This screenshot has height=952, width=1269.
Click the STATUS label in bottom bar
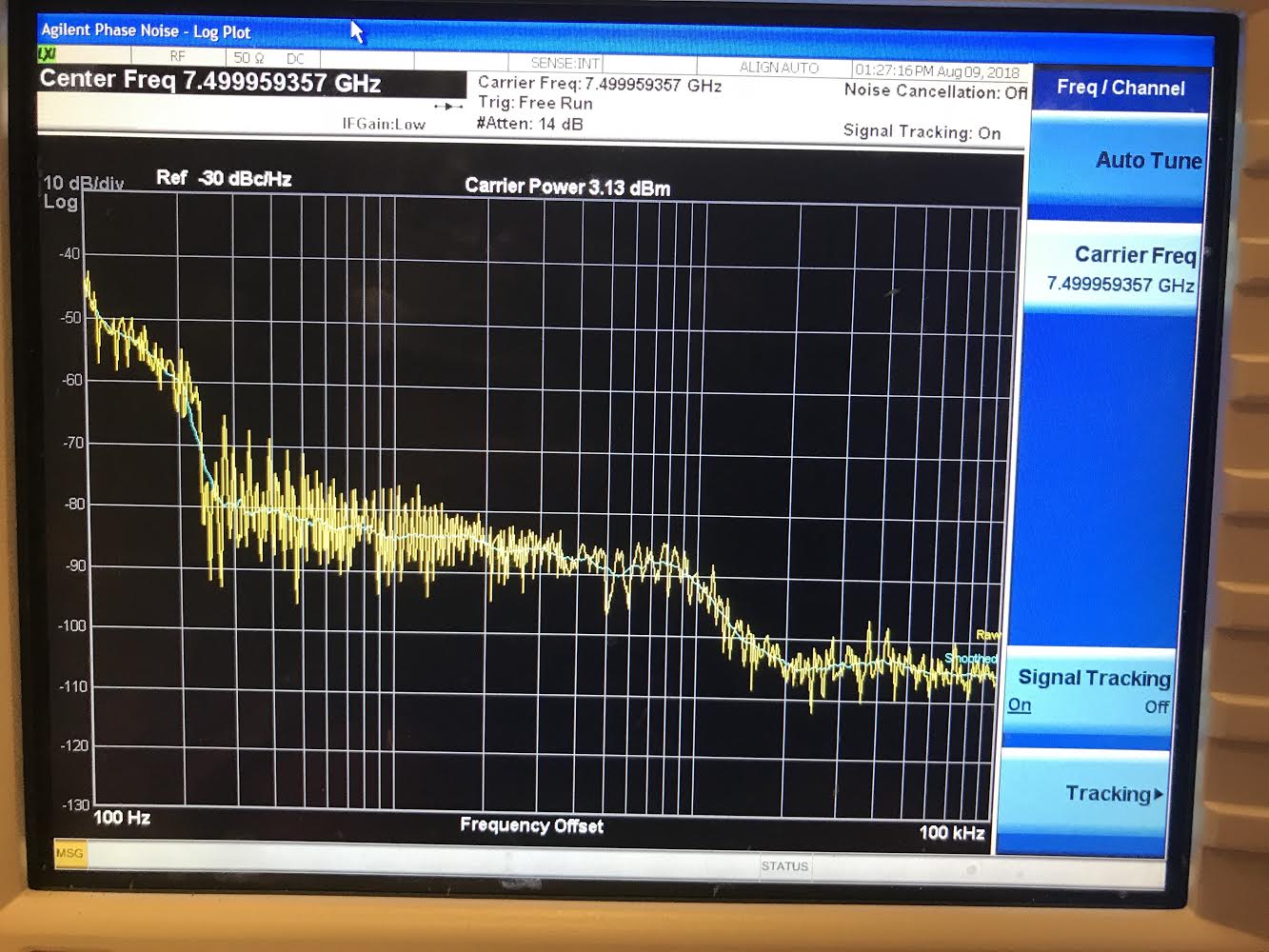pos(784,865)
